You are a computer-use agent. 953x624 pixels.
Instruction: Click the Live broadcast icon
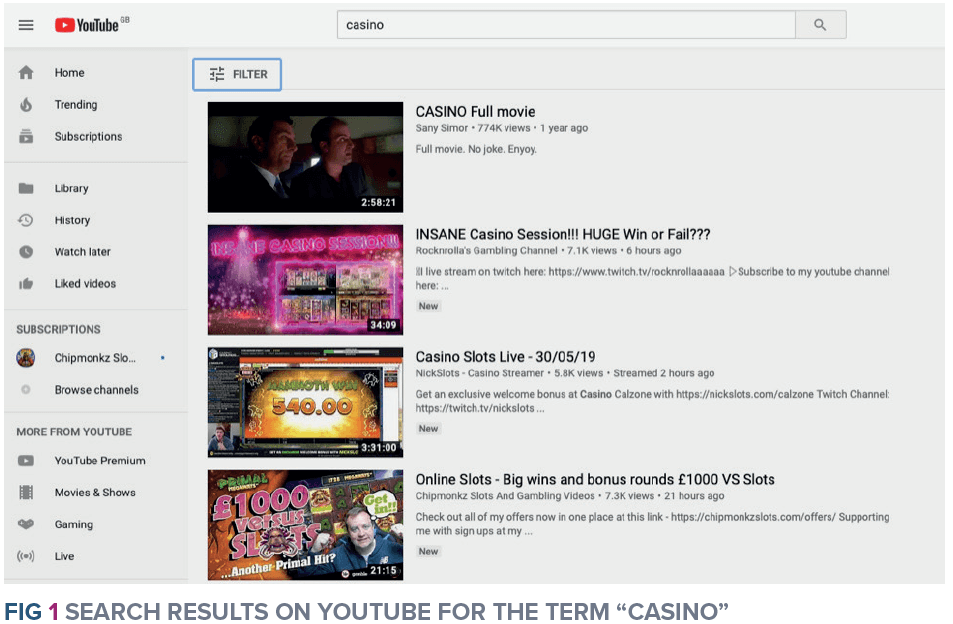click(26, 556)
